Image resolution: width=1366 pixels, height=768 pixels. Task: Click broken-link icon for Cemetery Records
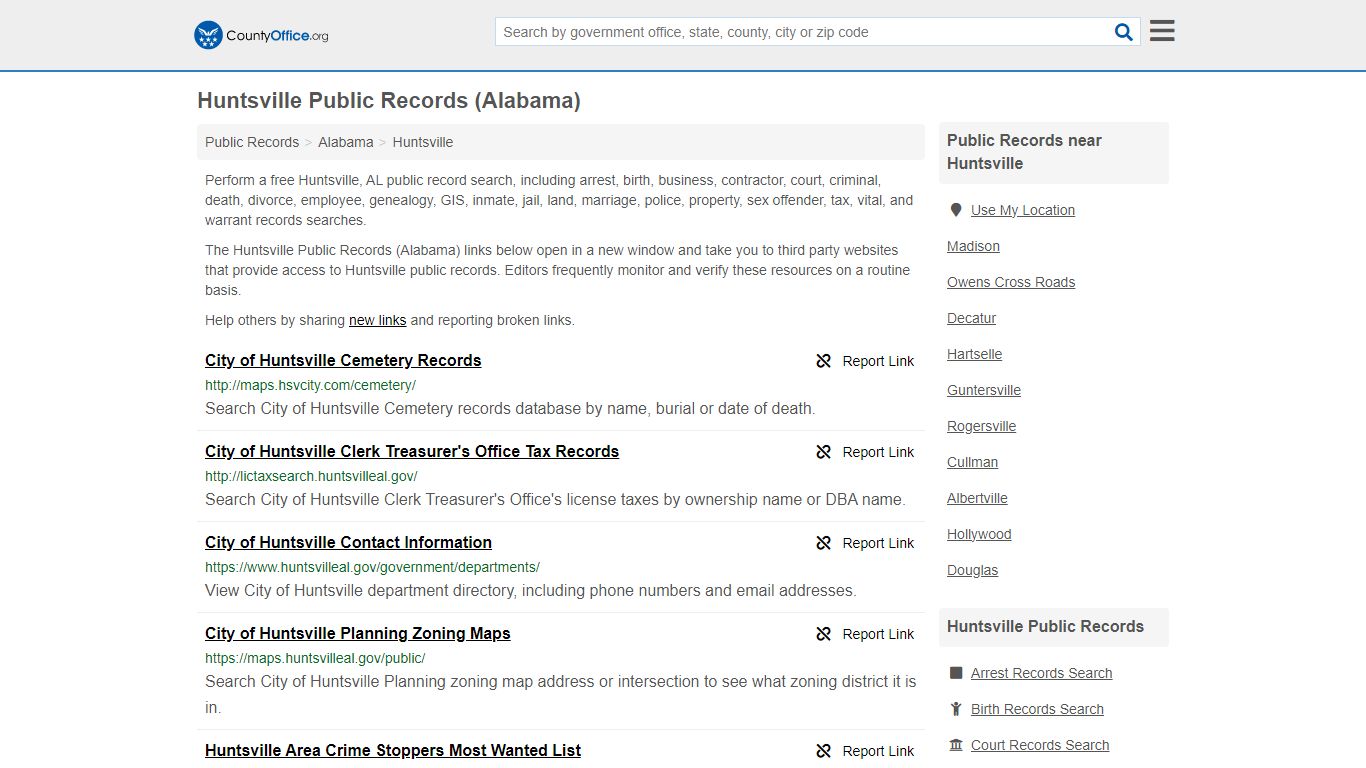coord(824,361)
